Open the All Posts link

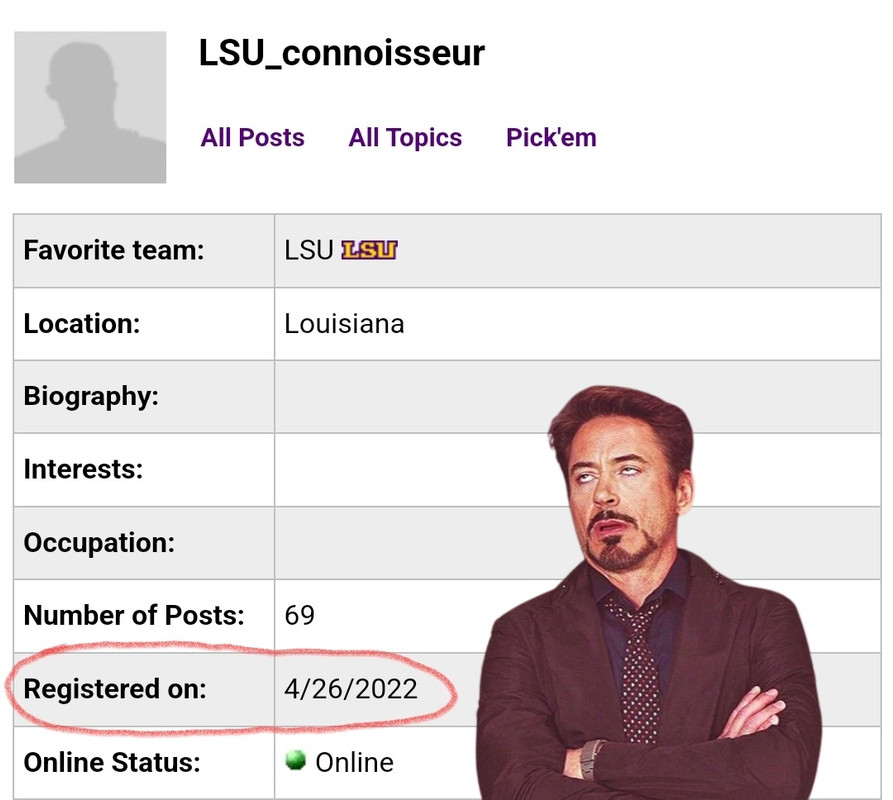[252, 138]
